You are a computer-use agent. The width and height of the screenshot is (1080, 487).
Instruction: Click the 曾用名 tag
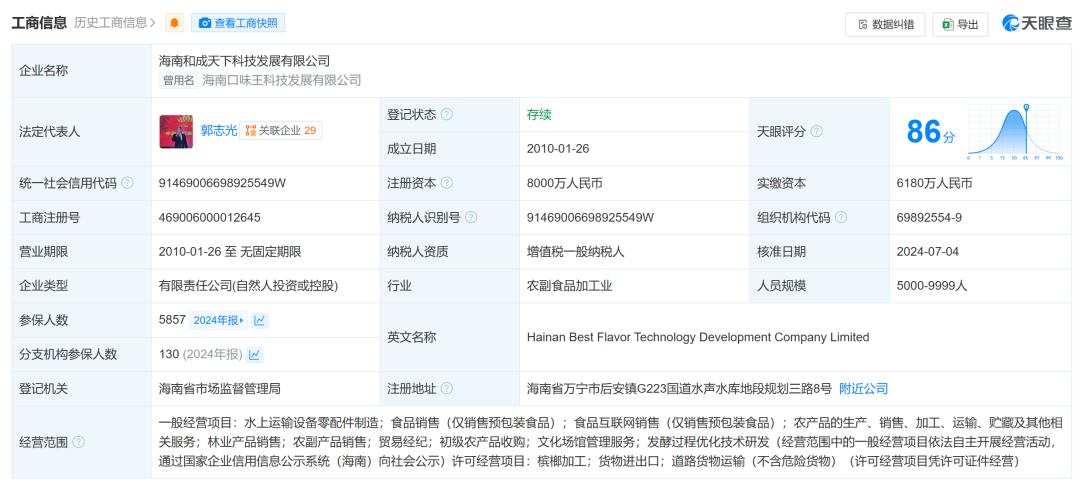(x=179, y=80)
